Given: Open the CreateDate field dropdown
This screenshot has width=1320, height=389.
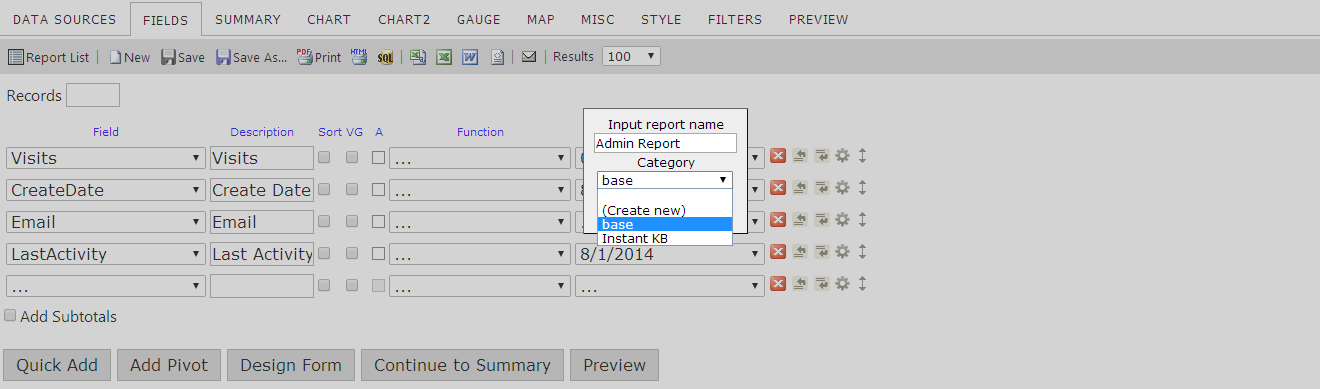Looking at the screenshot, I should [106, 190].
